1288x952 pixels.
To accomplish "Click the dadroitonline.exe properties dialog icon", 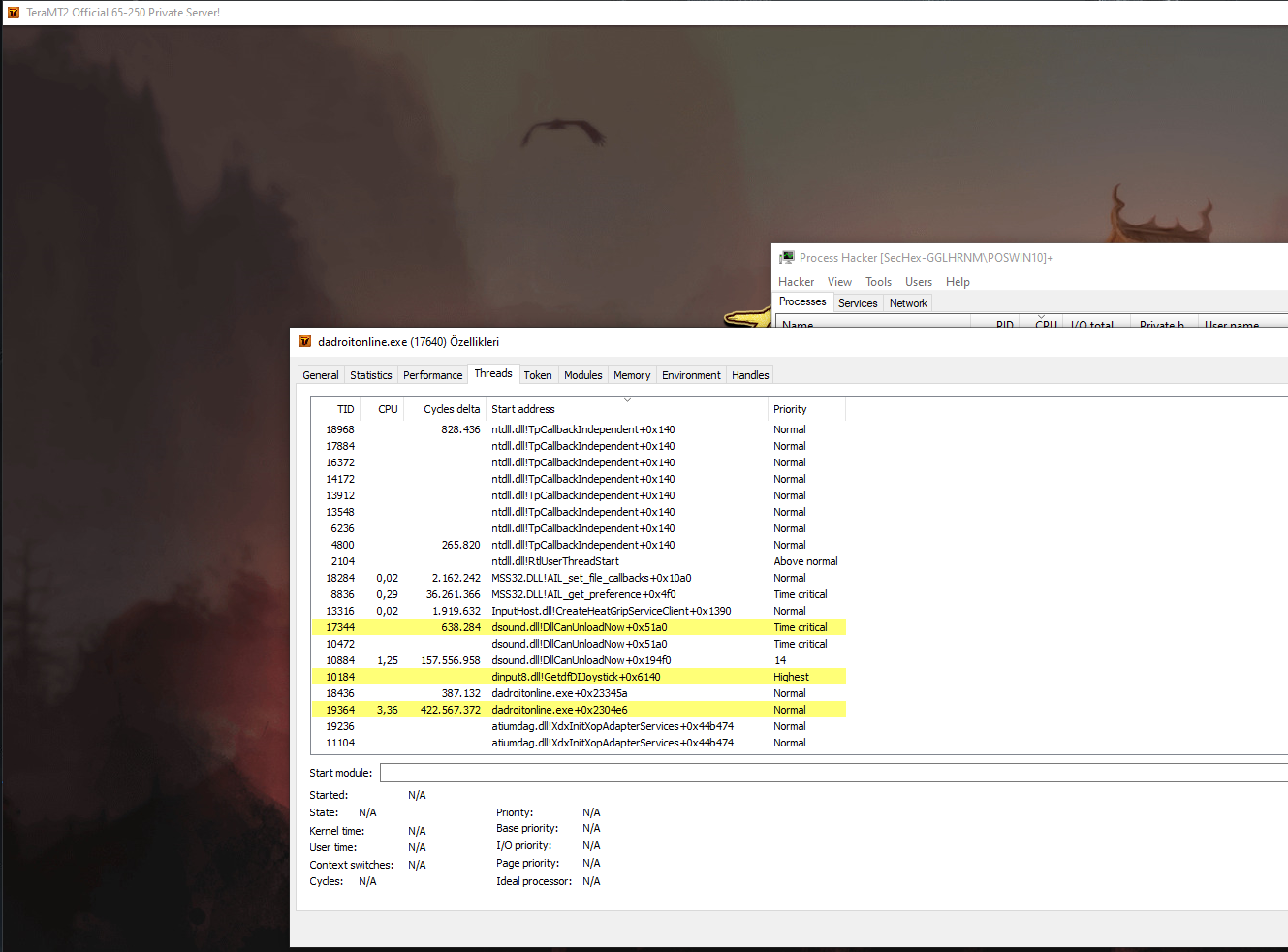I will pos(305,341).
